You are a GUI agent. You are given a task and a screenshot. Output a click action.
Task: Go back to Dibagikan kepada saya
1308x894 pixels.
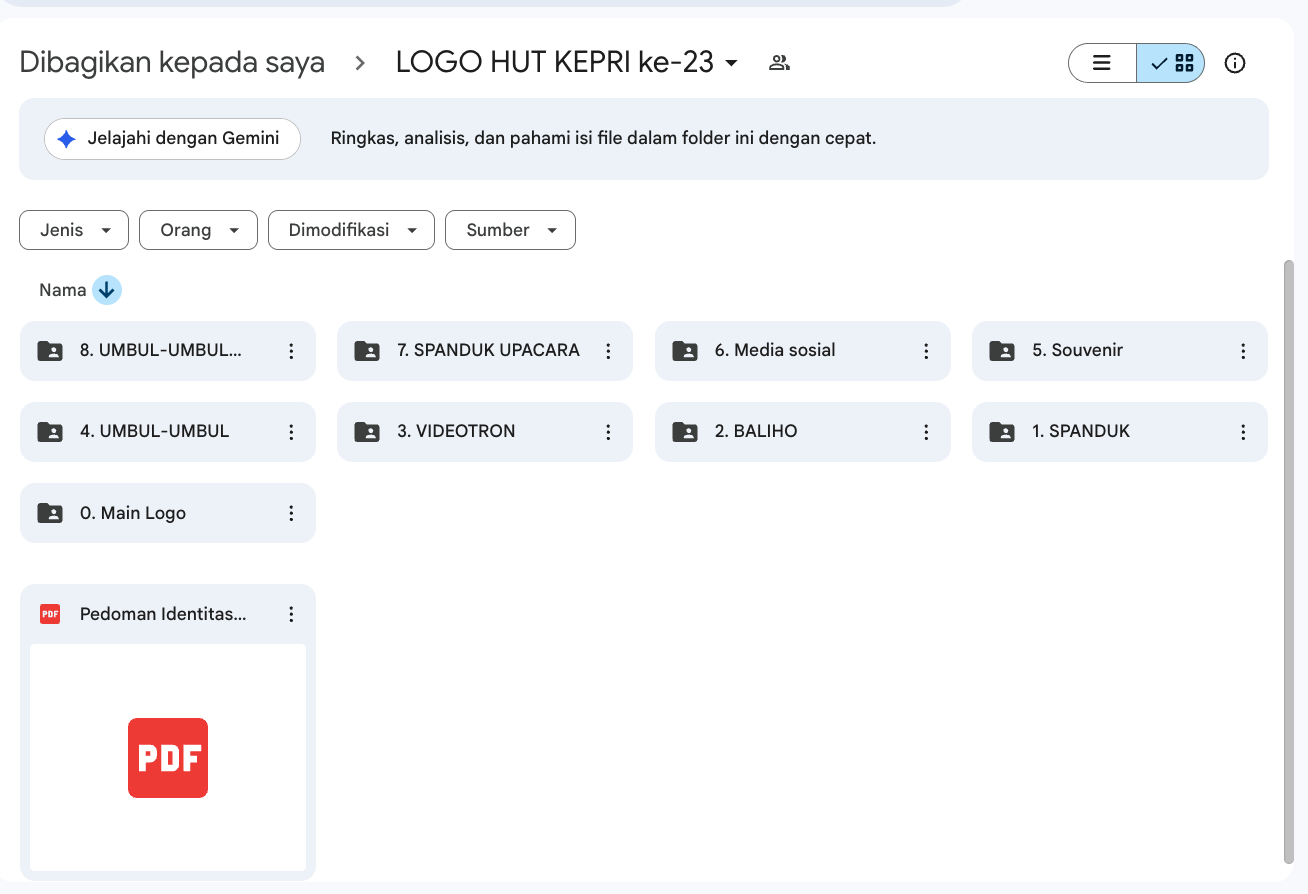[172, 63]
